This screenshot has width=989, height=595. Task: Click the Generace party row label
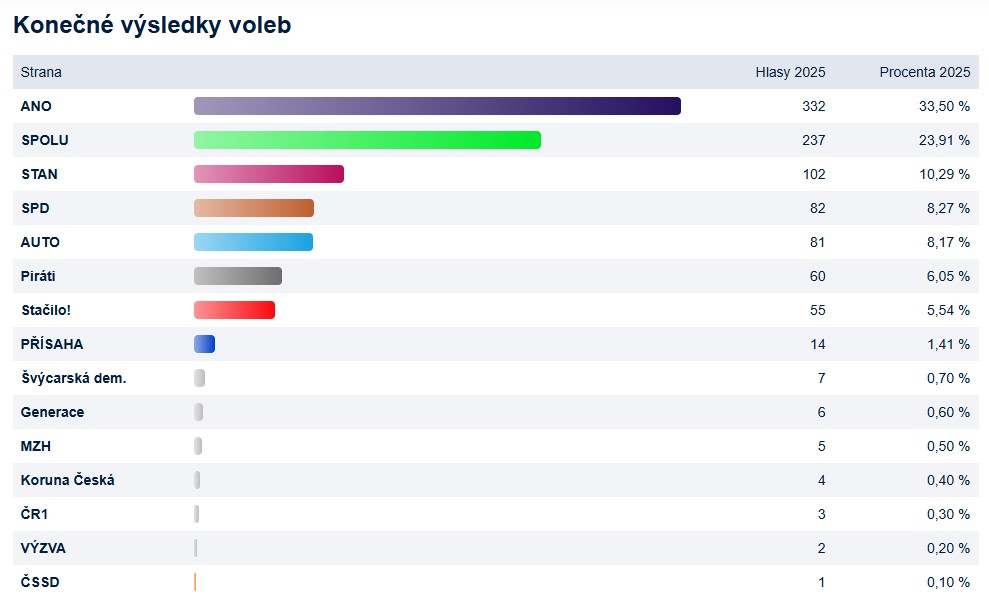pyautogui.click(x=53, y=412)
